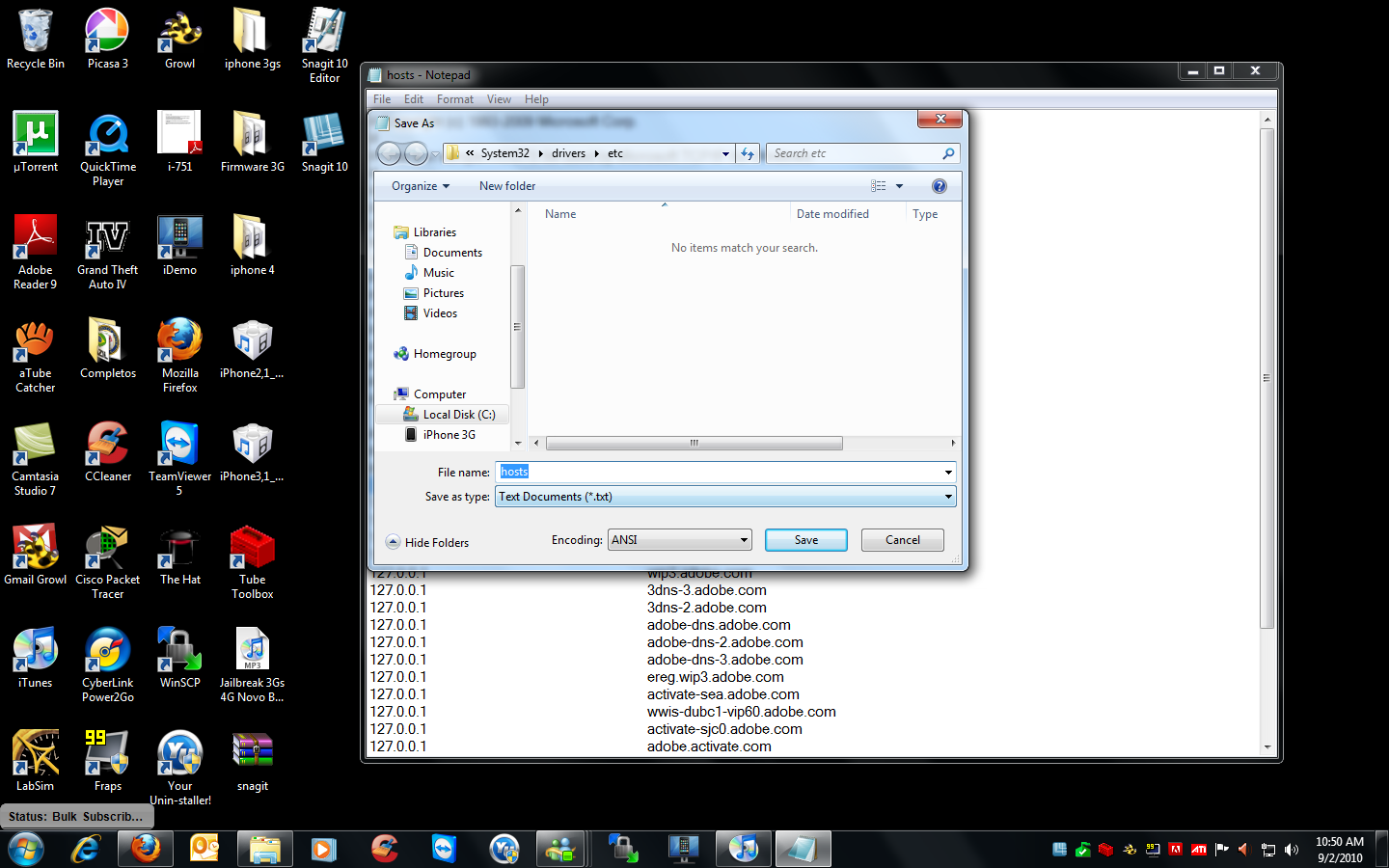Viewport: 1389px width, 868px height.
Task: Click the navigation pane vertical scrollbar
Action: pos(517,327)
